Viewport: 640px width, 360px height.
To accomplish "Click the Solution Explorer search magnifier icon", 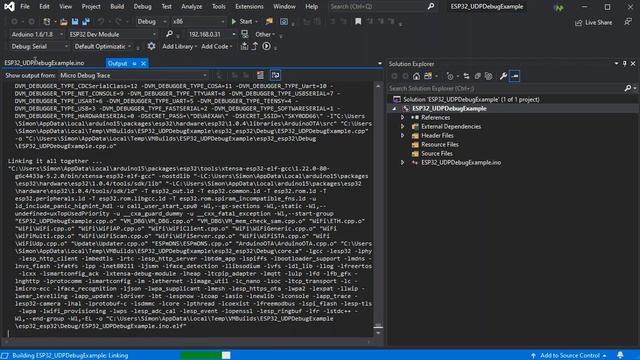I will (x=628, y=88).
